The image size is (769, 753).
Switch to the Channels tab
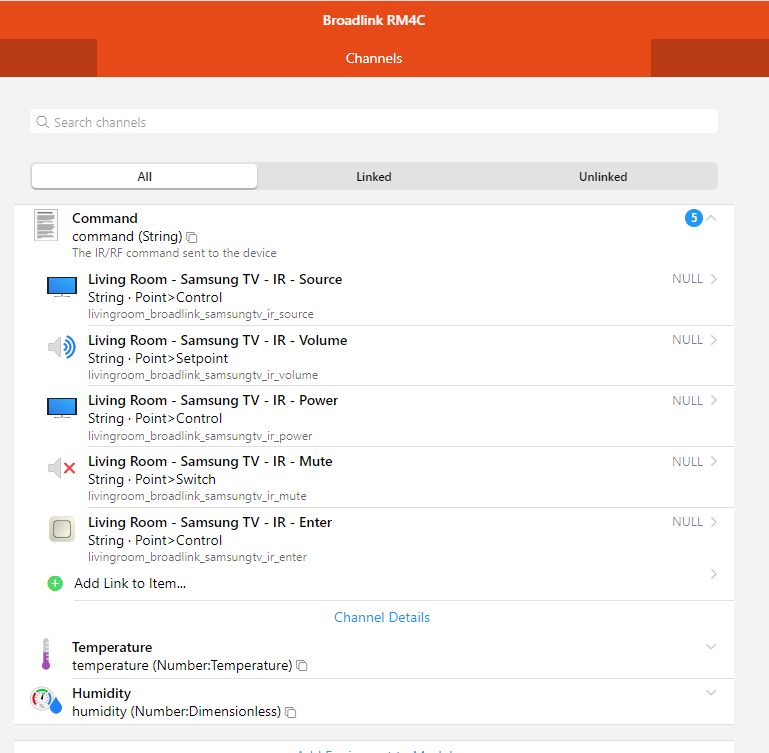374,58
